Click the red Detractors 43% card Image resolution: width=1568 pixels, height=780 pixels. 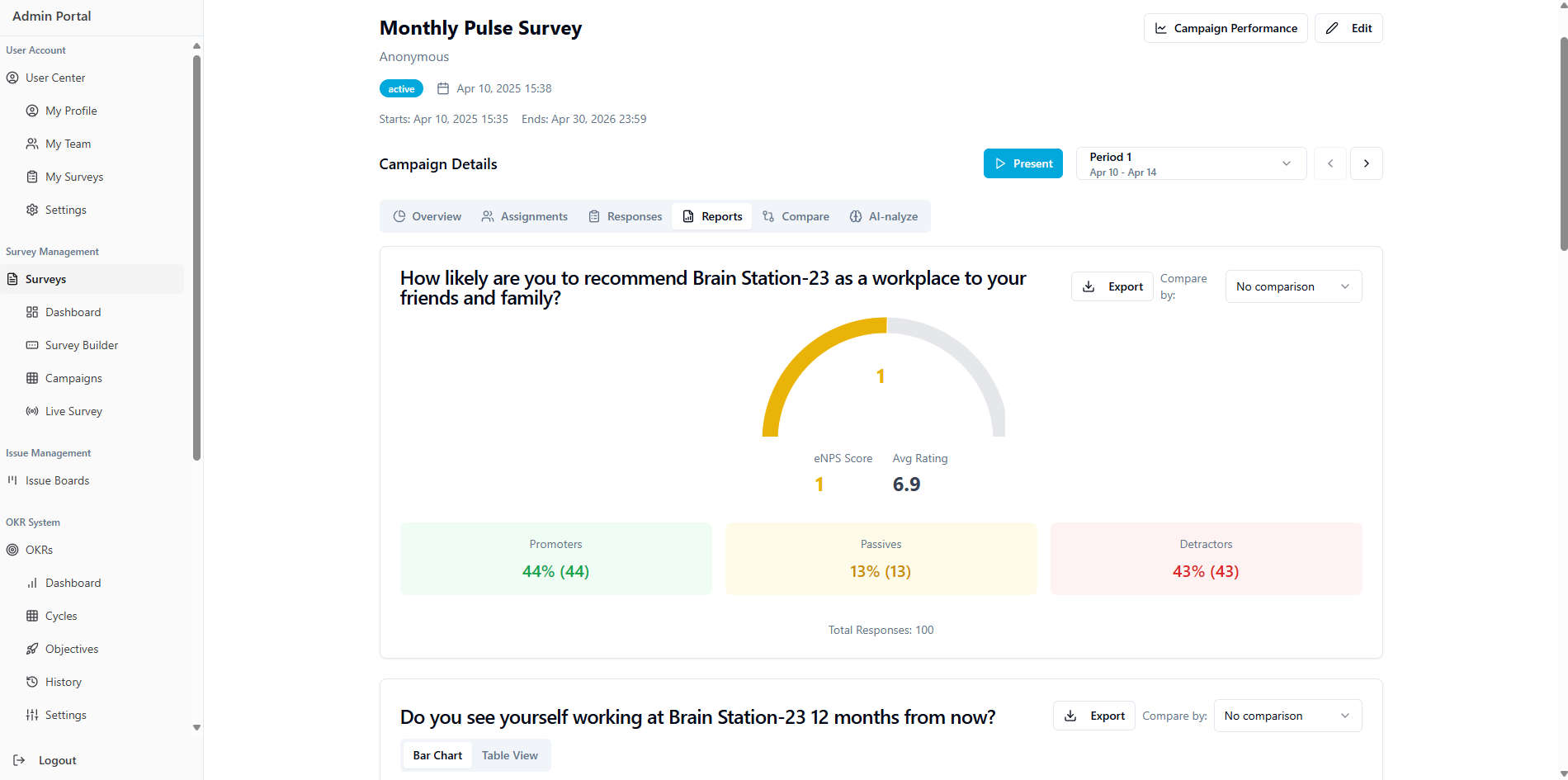point(1207,559)
